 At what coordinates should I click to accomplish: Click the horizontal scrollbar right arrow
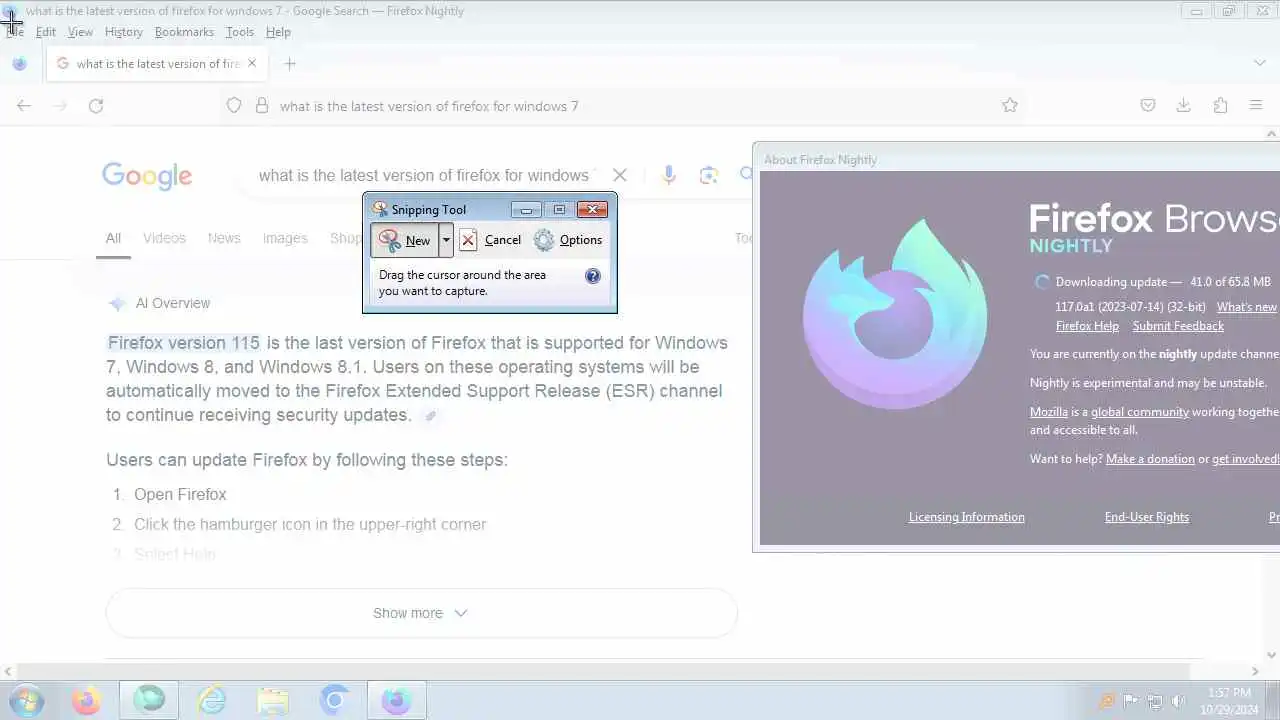[1255, 672]
